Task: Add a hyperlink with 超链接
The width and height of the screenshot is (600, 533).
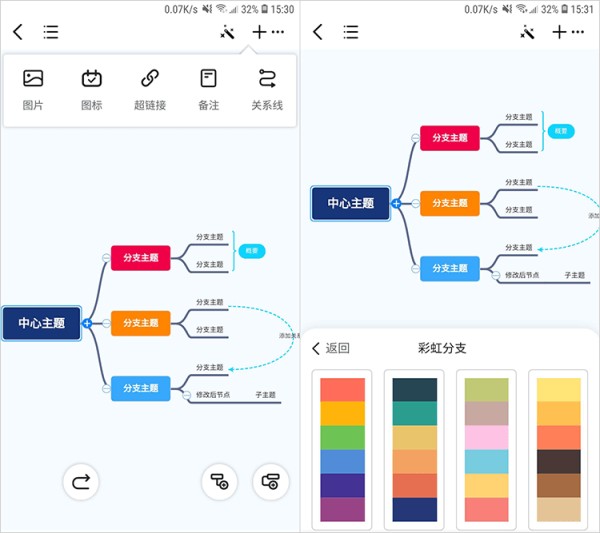Action: pyautogui.click(x=150, y=90)
